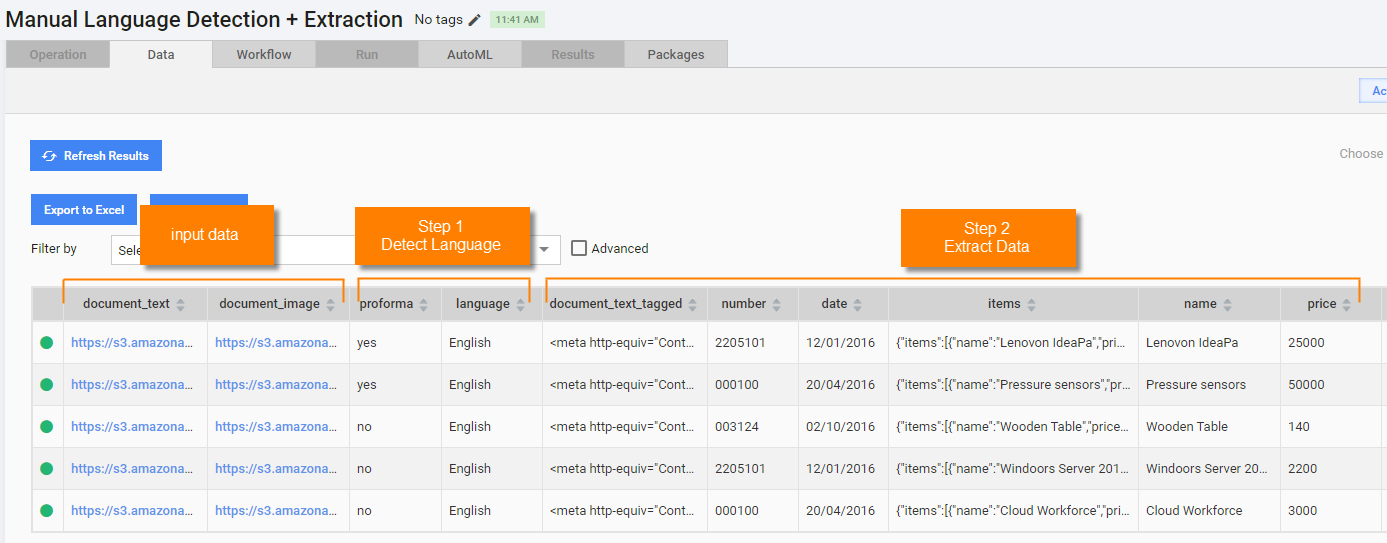
Task: Edit tags with the pencil icon
Action: pyautogui.click(x=475, y=20)
